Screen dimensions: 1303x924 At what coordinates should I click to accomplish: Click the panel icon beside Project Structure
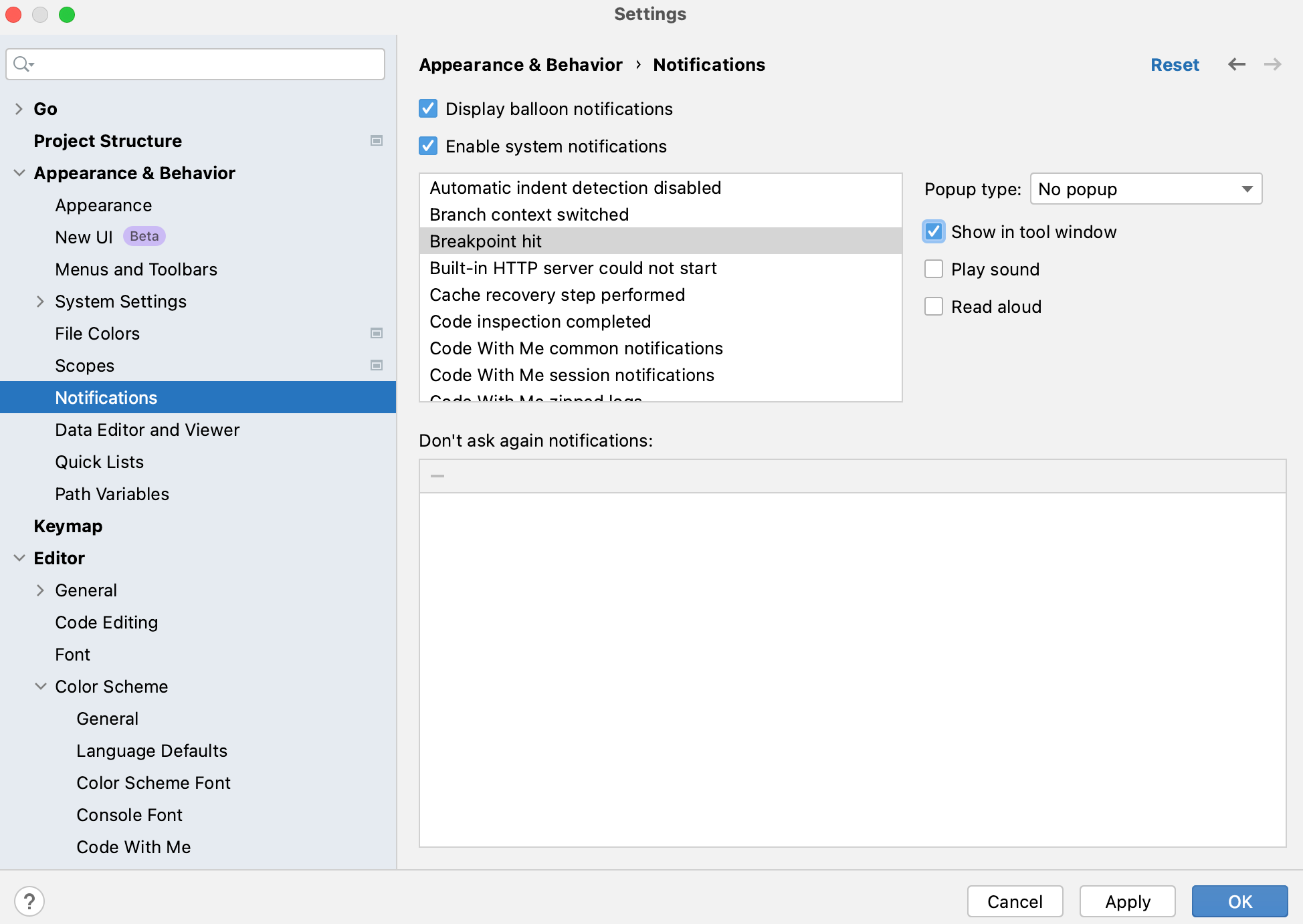coord(377,140)
